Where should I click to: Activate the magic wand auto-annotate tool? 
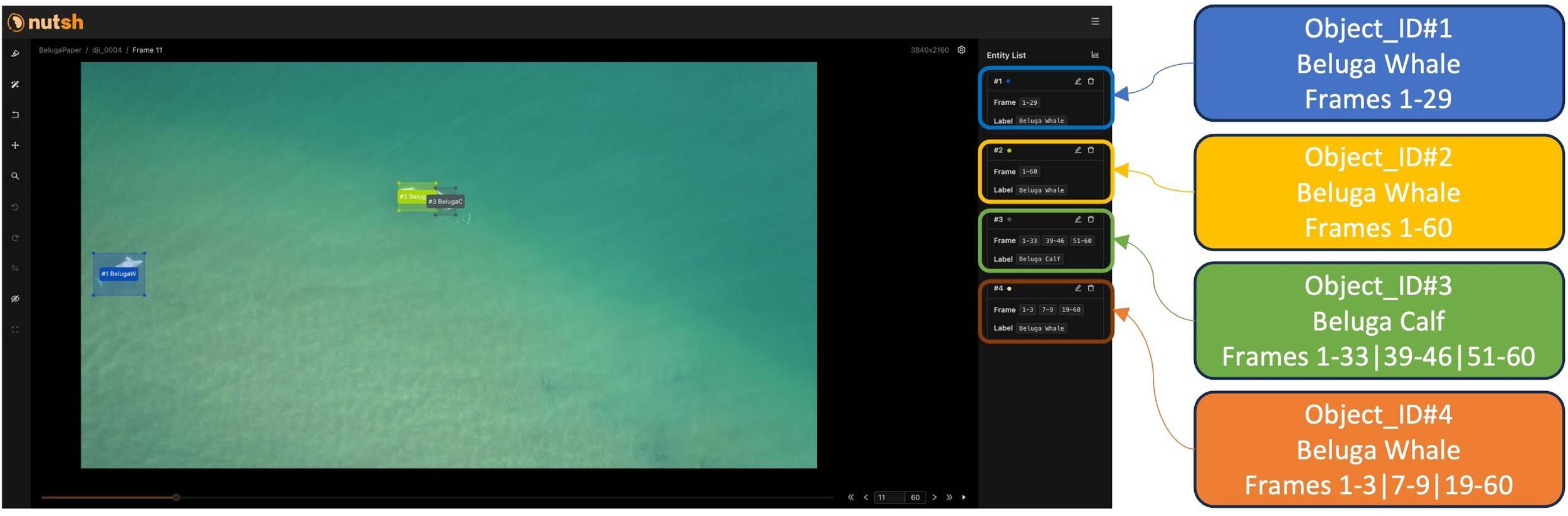(x=15, y=84)
